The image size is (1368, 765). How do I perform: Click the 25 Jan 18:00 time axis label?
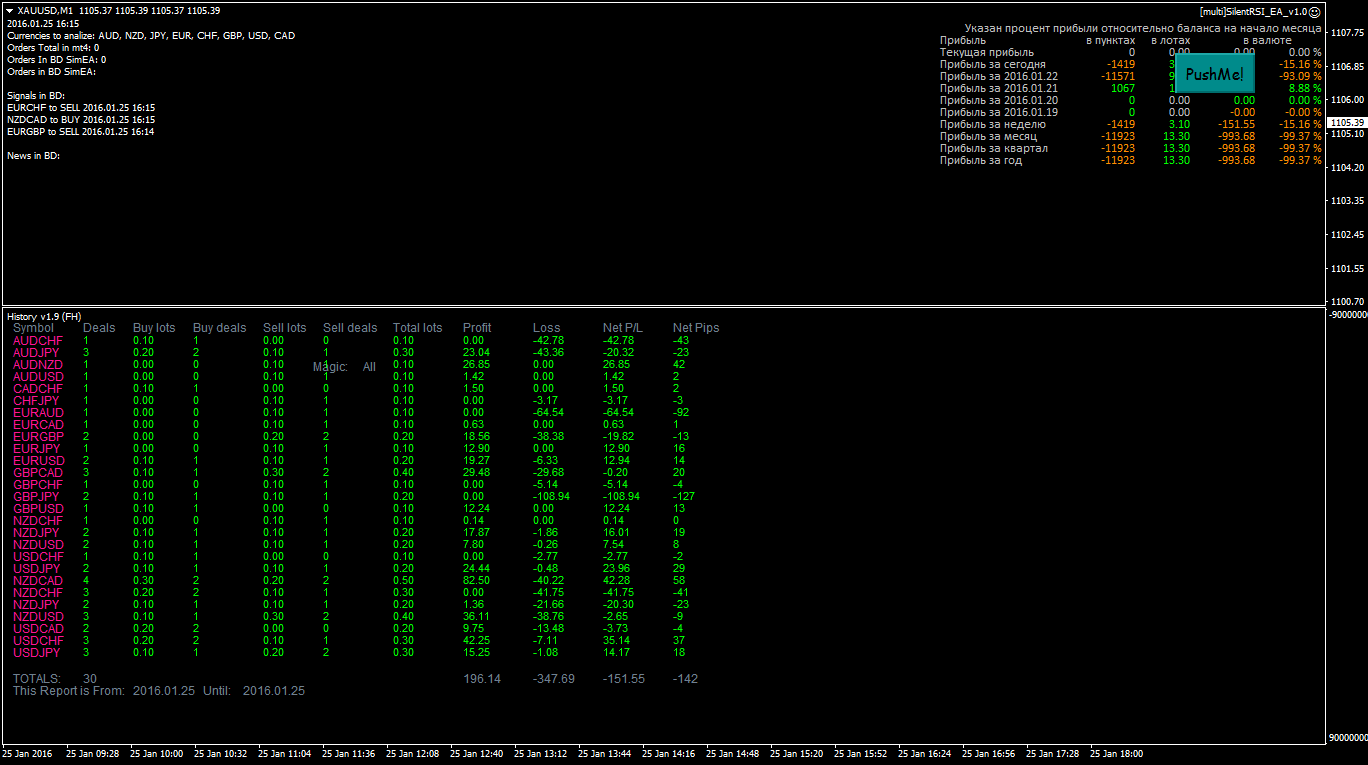coord(1117,754)
